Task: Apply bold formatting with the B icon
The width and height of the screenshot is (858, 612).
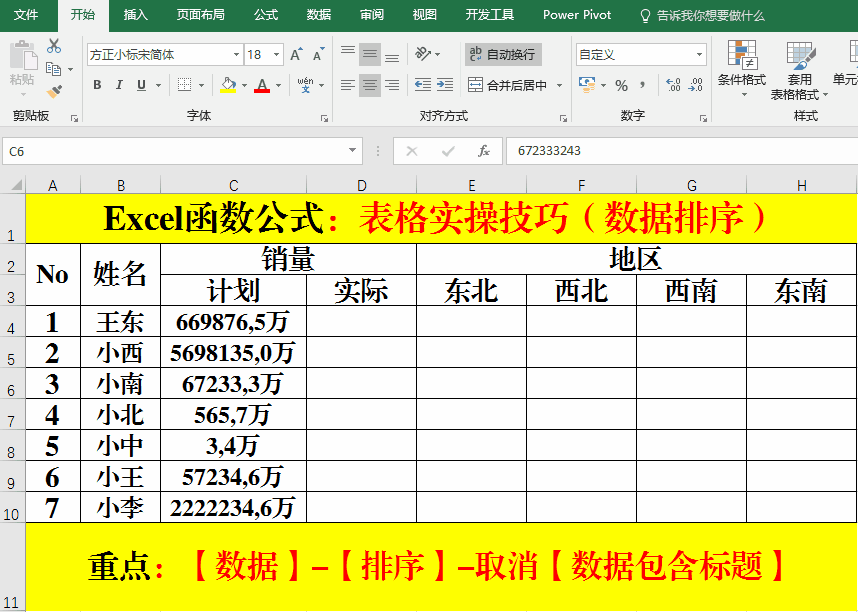Action: [97, 84]
